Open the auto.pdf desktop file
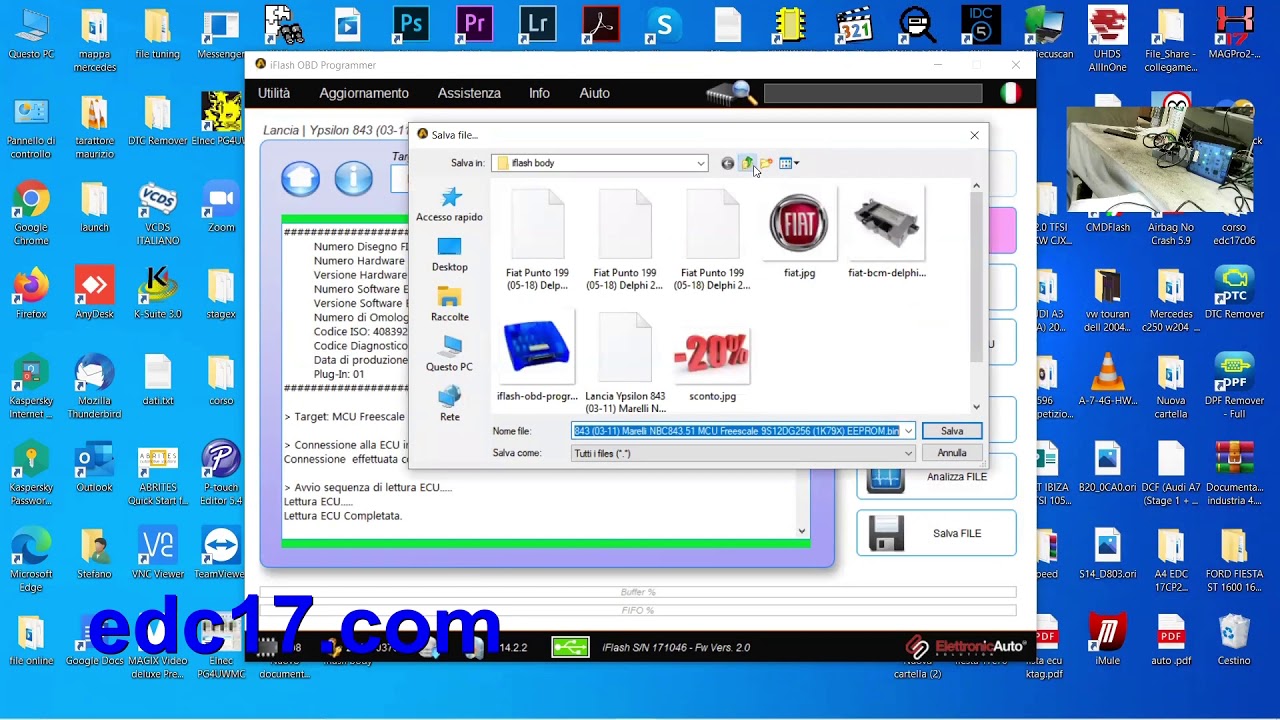1280x720 pixels. [x=1171, y=640]
